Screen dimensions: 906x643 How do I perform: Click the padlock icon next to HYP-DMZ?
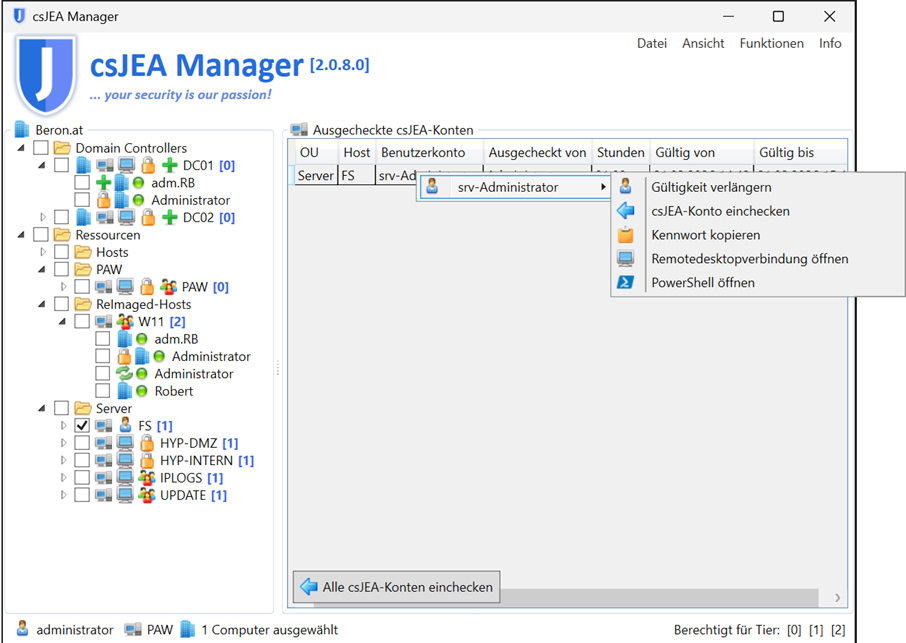pos(146,443)
